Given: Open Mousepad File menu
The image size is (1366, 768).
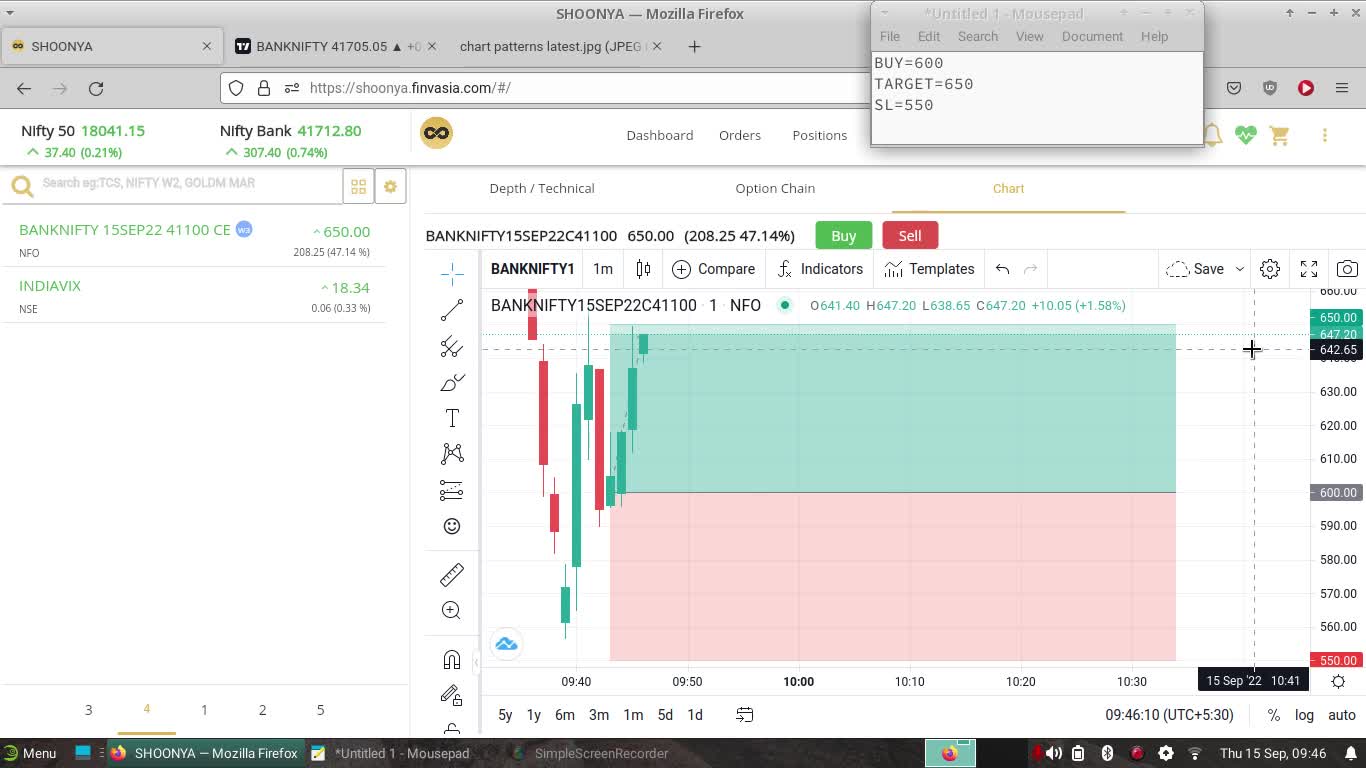Looking at the screenshot, I should coord(889,36).
